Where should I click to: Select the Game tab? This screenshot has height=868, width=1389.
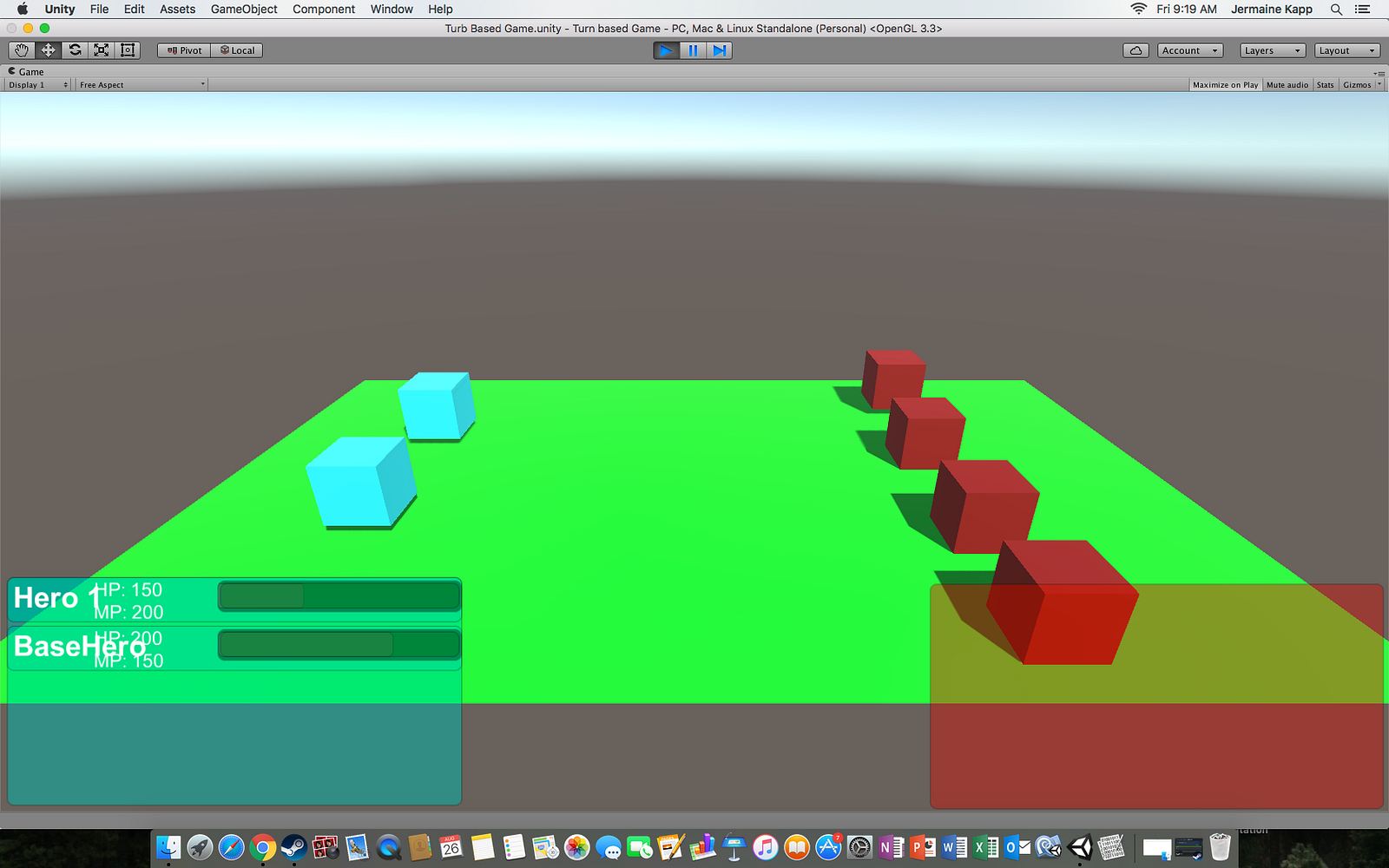(26, 72)
